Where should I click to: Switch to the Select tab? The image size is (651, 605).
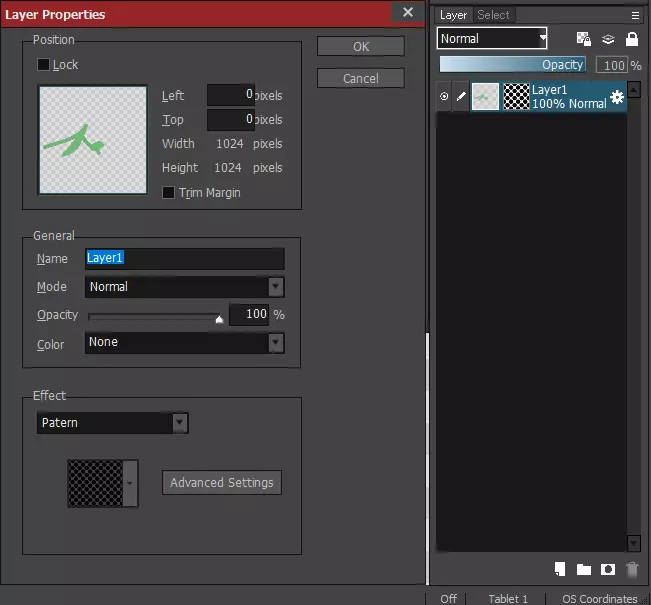tap(493, 15)
